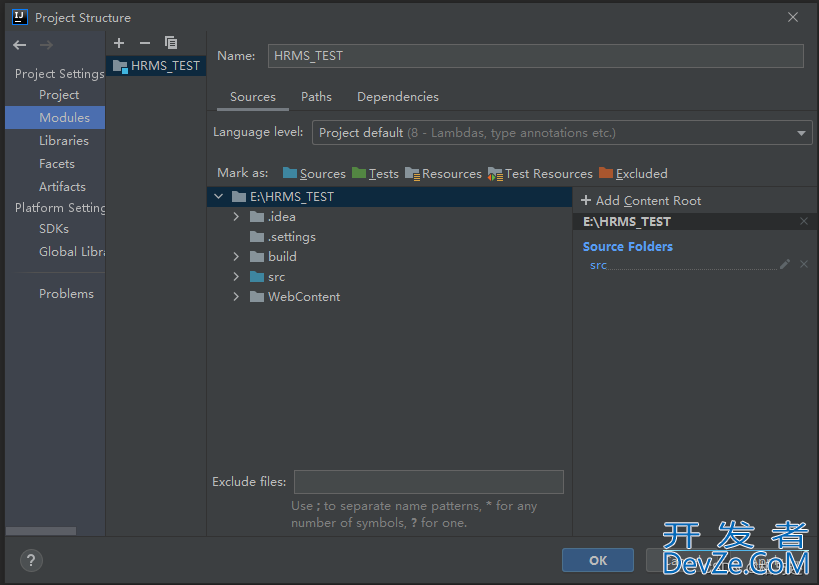Click the OK button
This screenshot has height=585, width=819.
[x=598, y=560]
